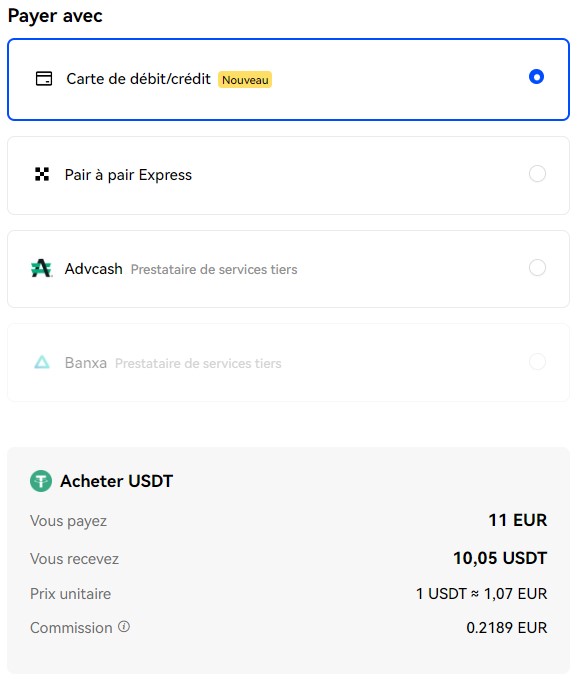Image resolution: width=578 pixels, height=682 pixels.
Task: Click the credit card icon
Action: 44,79
